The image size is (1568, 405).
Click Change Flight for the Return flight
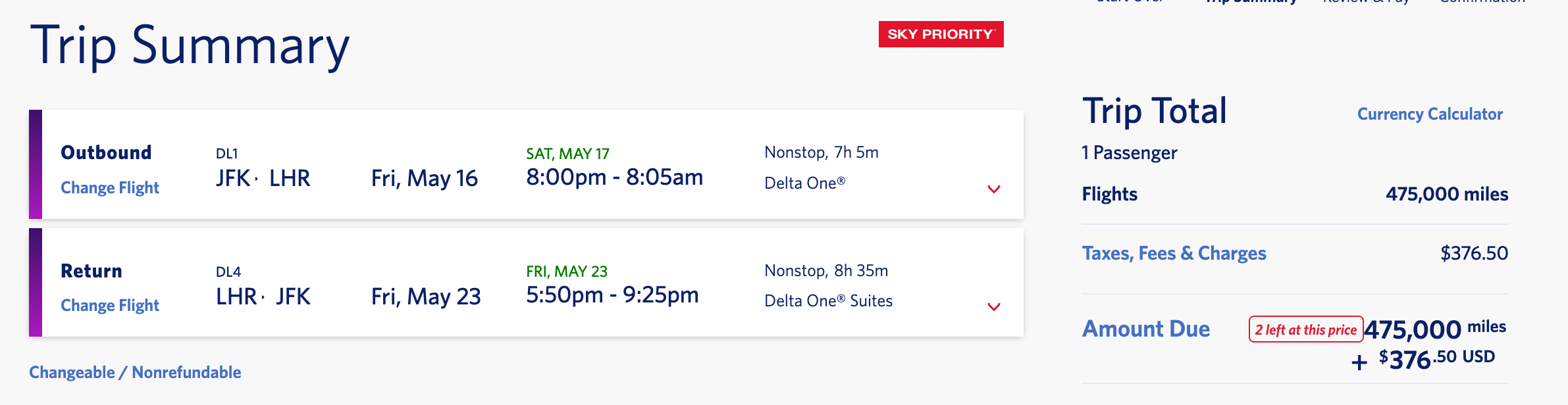point(110,306)
